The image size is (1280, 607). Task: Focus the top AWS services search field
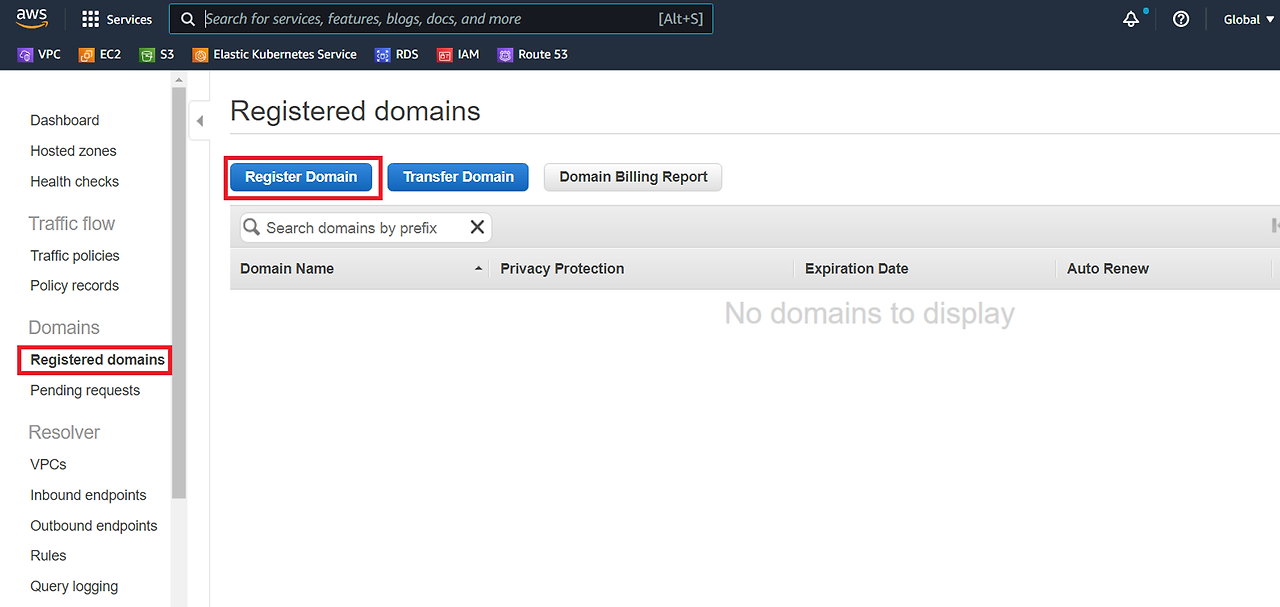coord(440,19)
